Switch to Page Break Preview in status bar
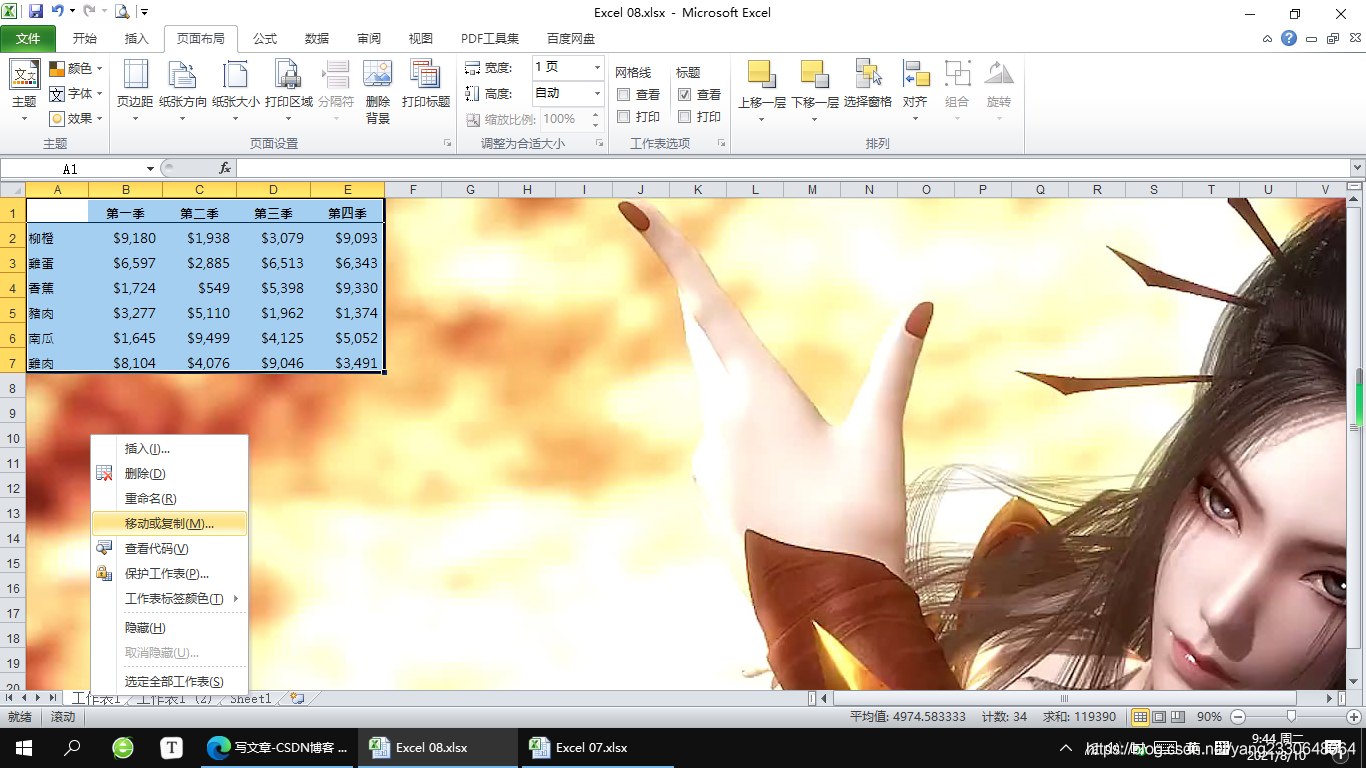This screenshot has height=768, width=1366. click(1177, 717)
